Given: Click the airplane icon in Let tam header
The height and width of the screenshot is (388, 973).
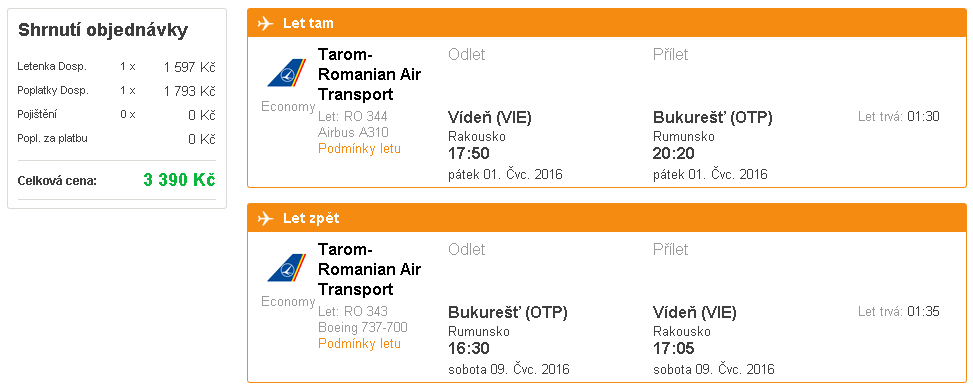Looking at the screenshot, I should (x=265, y=24).
